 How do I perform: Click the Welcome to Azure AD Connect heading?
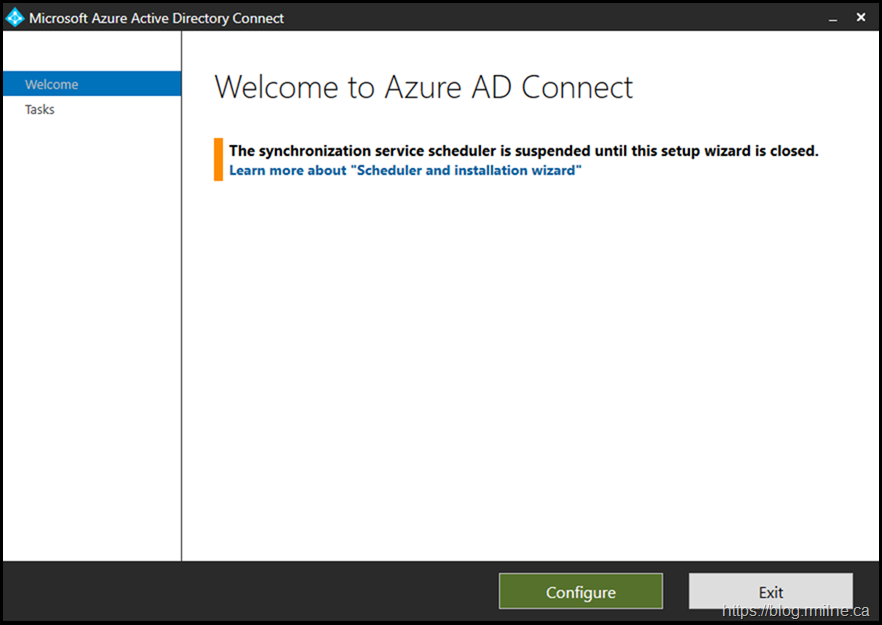423,88
